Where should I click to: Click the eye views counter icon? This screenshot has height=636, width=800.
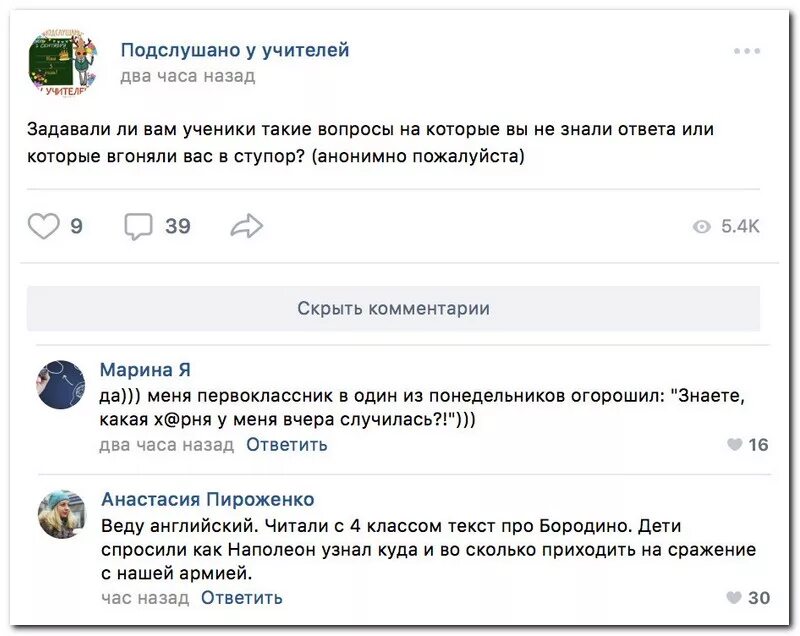click(702, 227)
